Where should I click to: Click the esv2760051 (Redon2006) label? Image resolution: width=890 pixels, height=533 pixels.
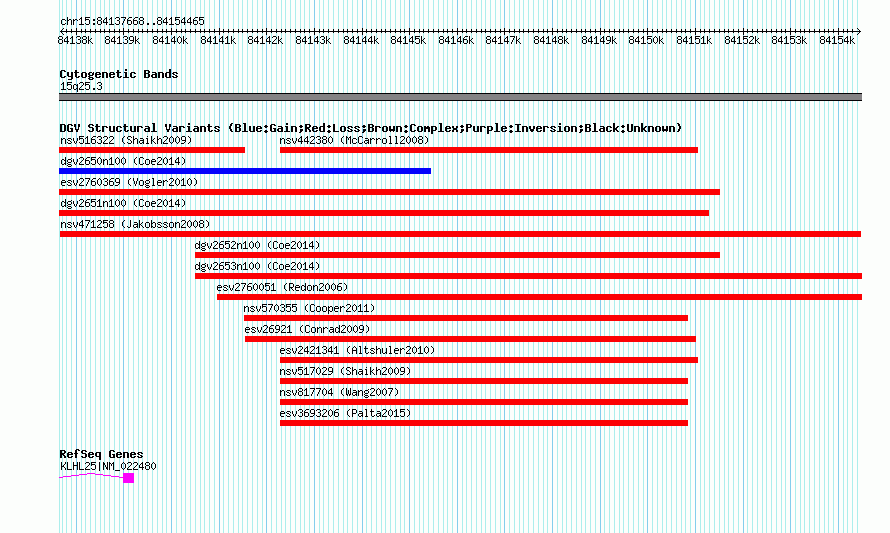pos(282,287)
